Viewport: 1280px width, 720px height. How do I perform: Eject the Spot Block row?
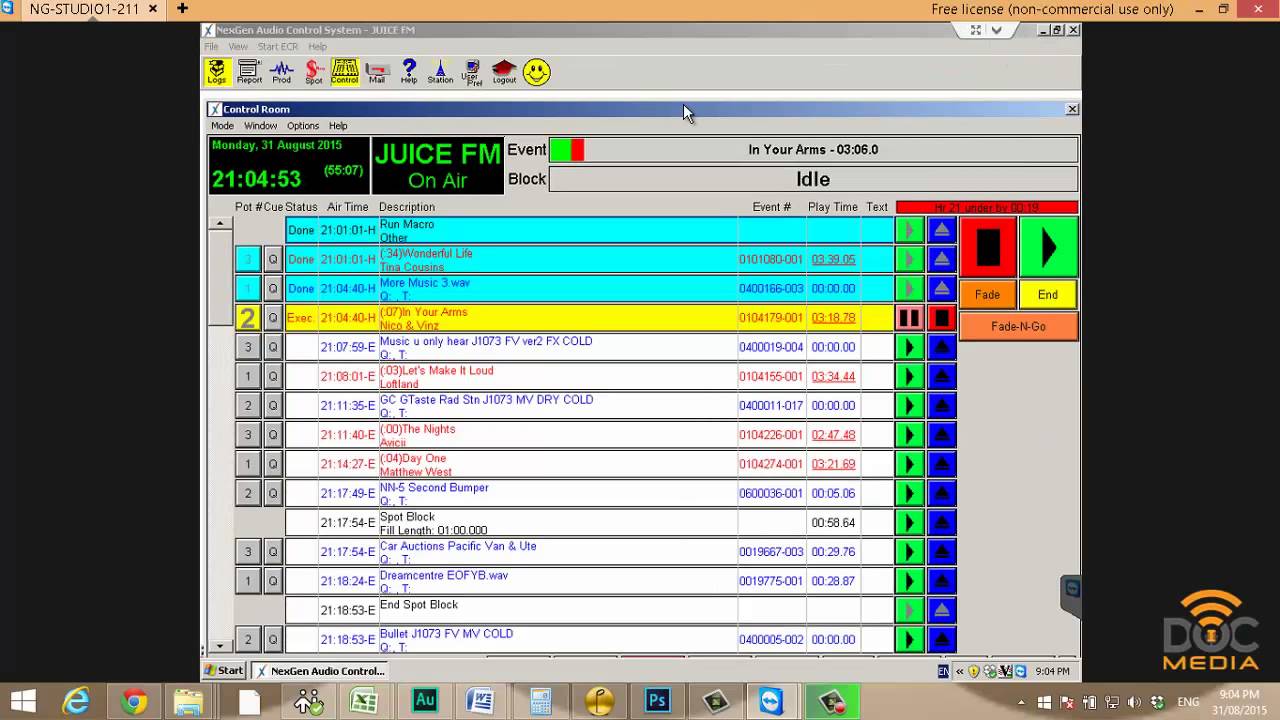[x=941, y=522]
